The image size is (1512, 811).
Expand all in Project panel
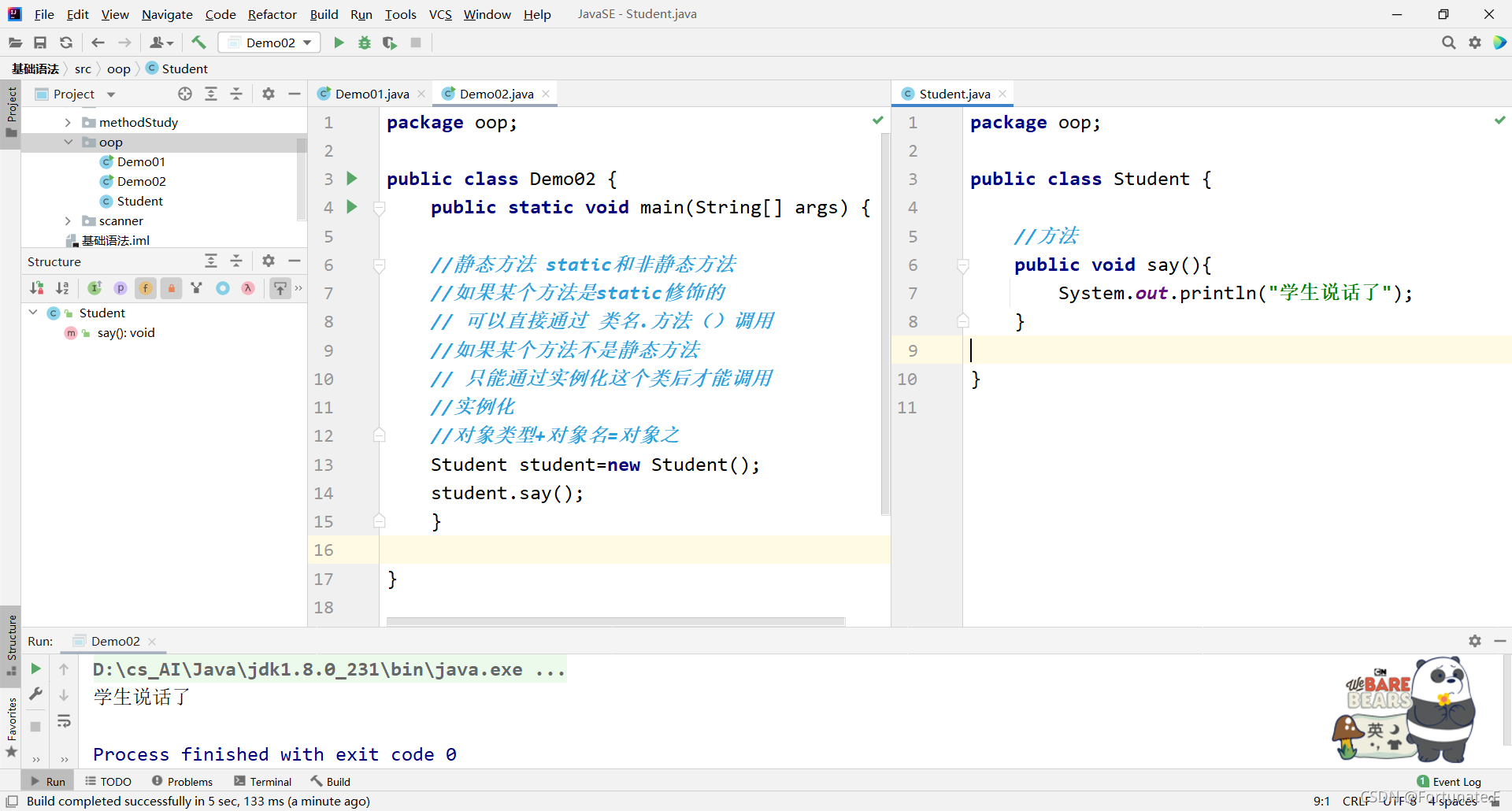tap(211, 94)
